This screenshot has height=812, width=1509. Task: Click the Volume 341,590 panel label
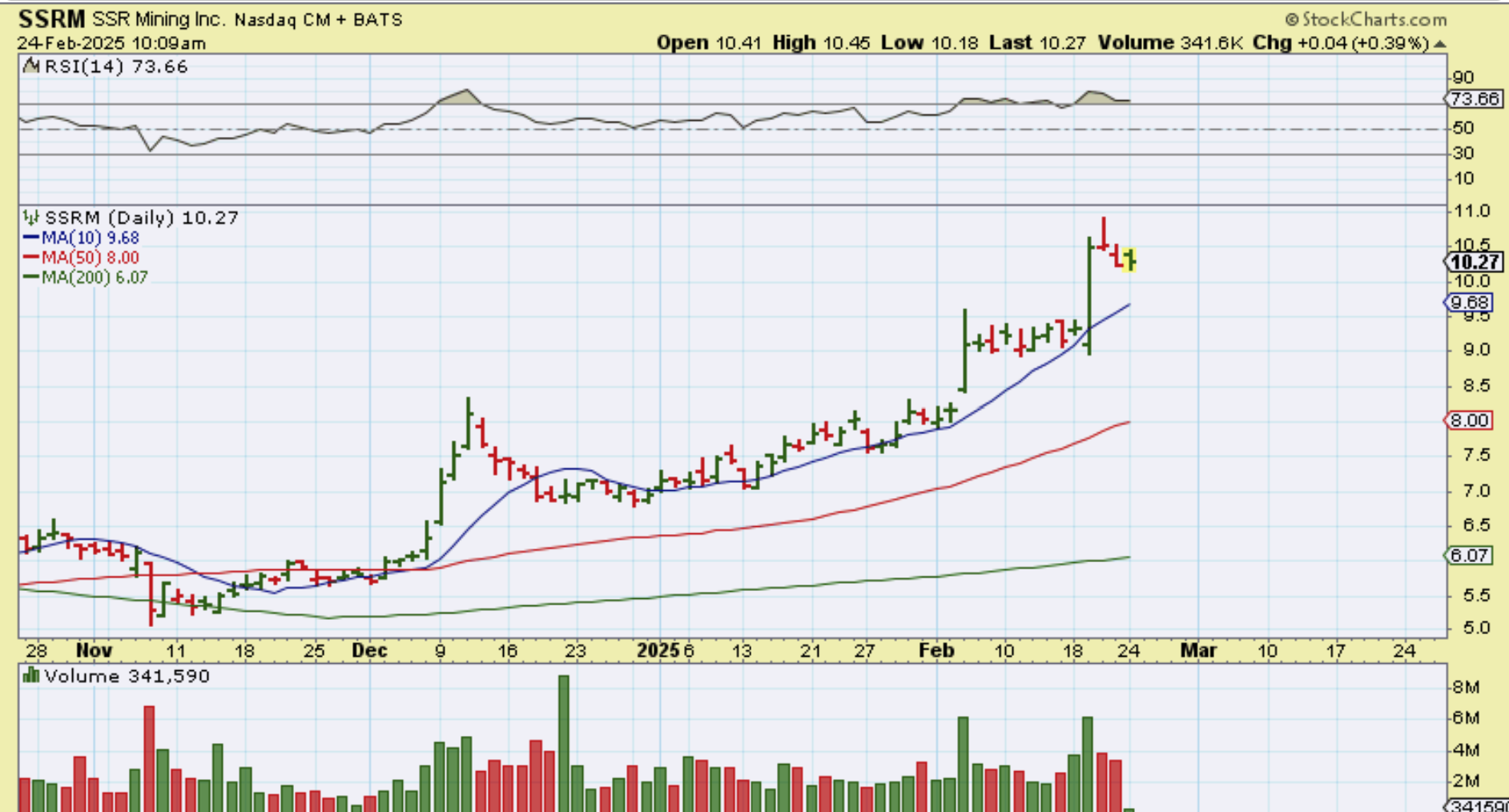(x=127, y=677)
